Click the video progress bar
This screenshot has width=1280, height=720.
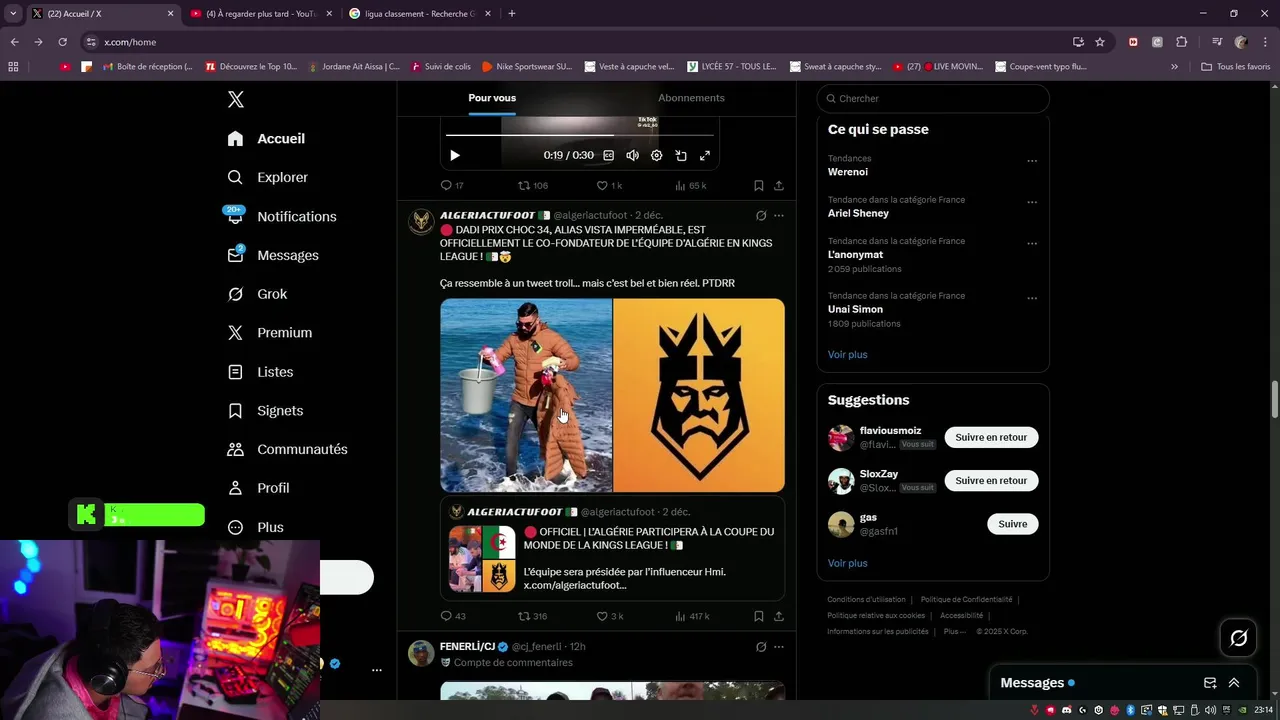pos(580,135)
